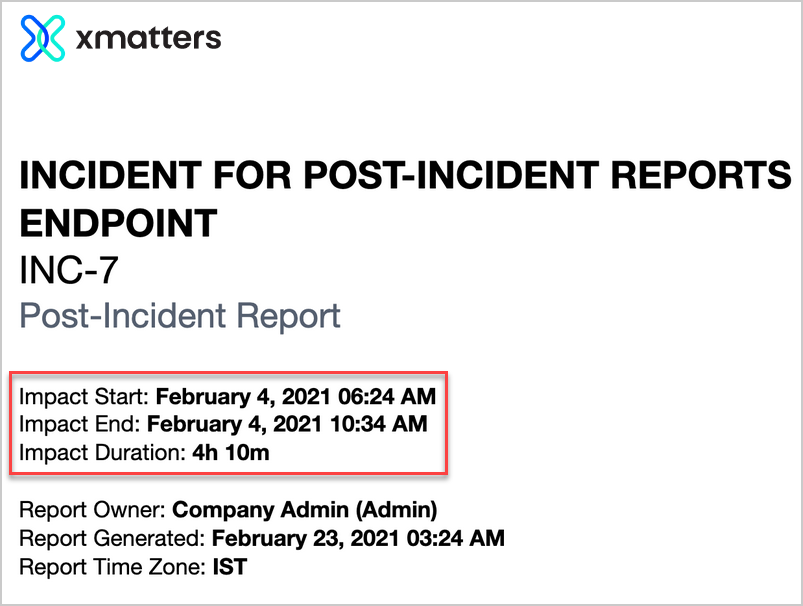Screen dimensions: 803x606
Task: Click the Impact End label
Action: (x=79, y=424)
